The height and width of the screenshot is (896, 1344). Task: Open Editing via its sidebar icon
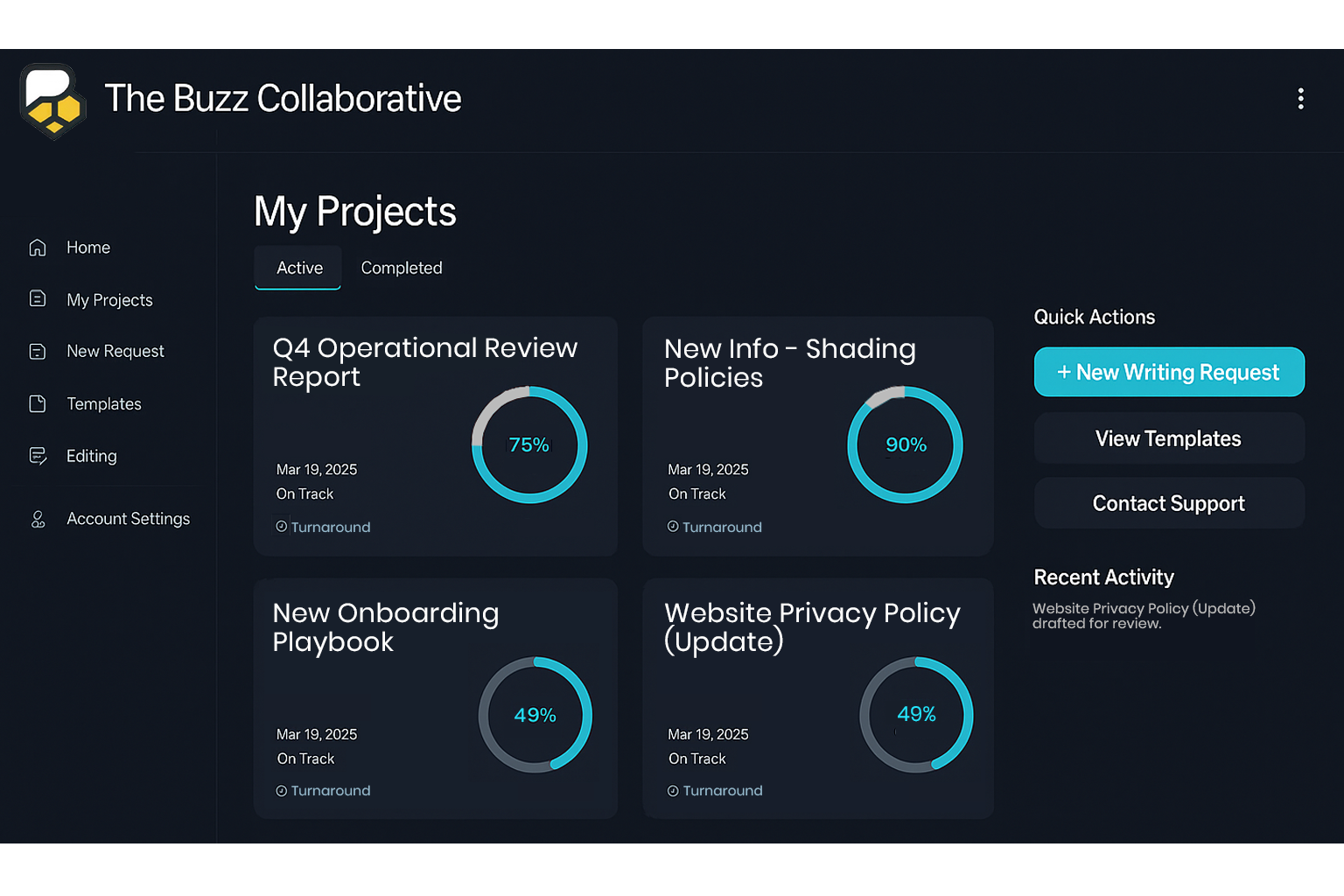tap(38, 455)
